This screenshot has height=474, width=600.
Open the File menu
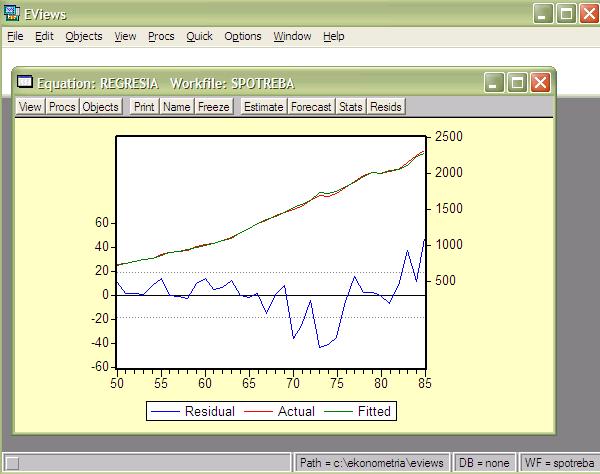click(14, 36)
